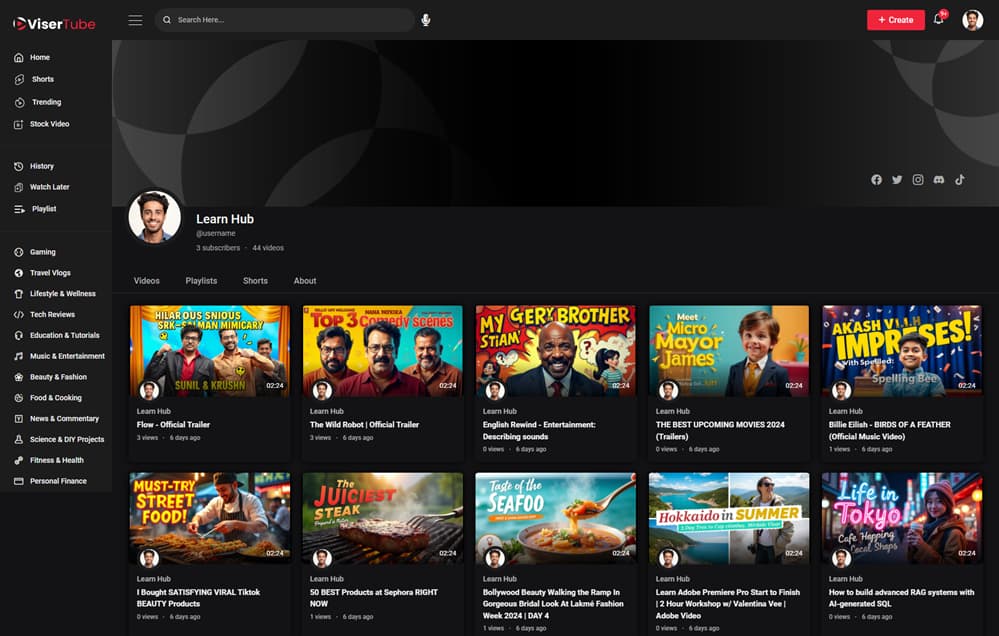
Task: Click the Home sidebar icon
Action: coord(18,57)
